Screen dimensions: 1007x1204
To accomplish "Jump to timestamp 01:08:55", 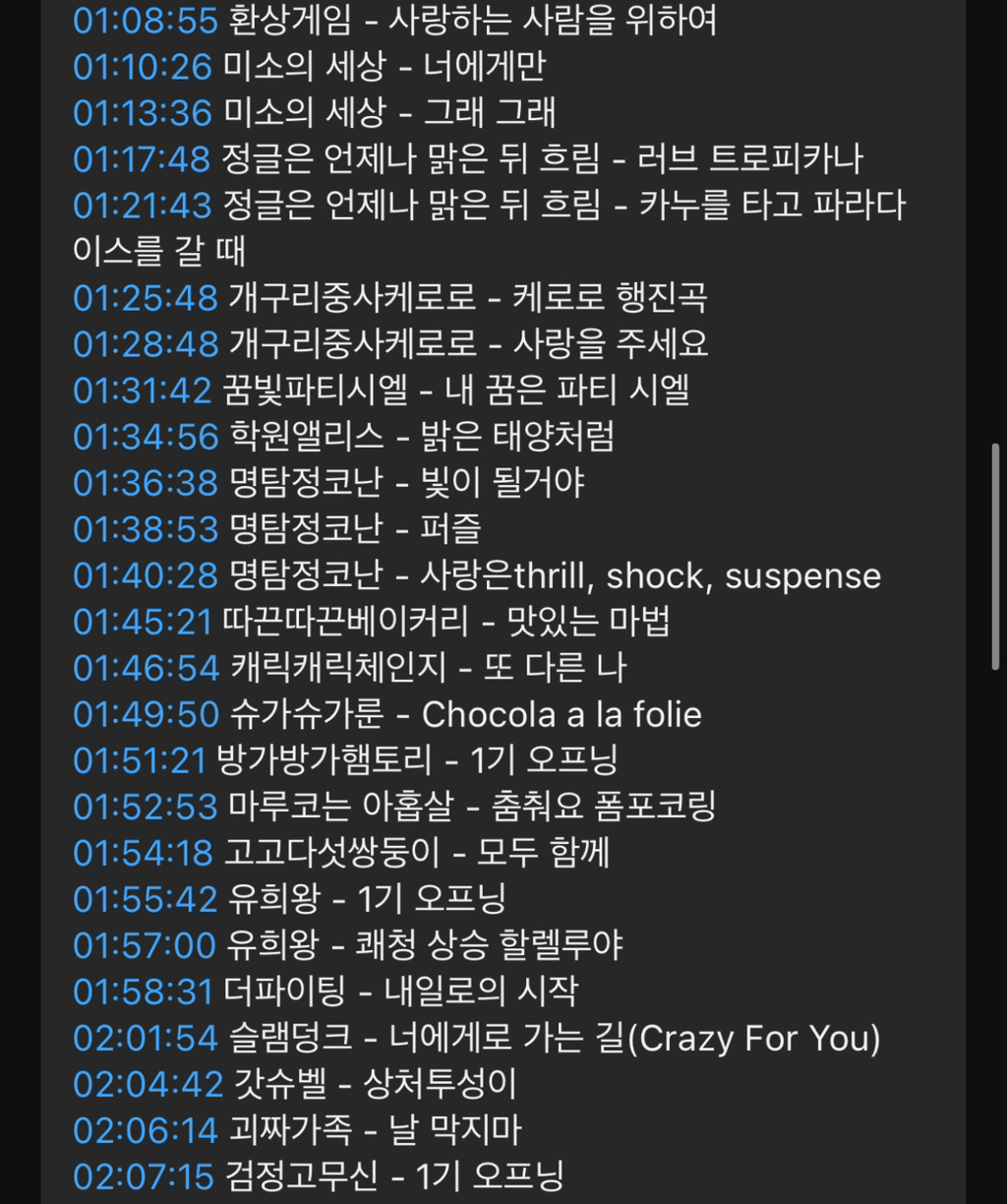I will 145,20.
